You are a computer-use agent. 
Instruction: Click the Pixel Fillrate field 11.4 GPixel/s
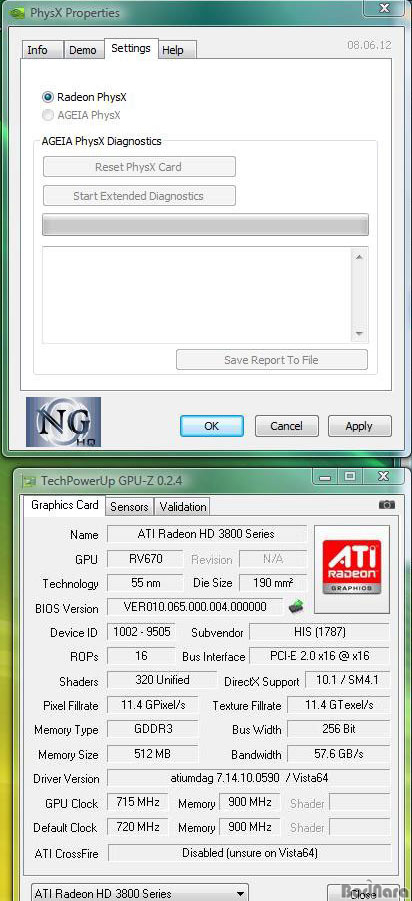(153, 704)
